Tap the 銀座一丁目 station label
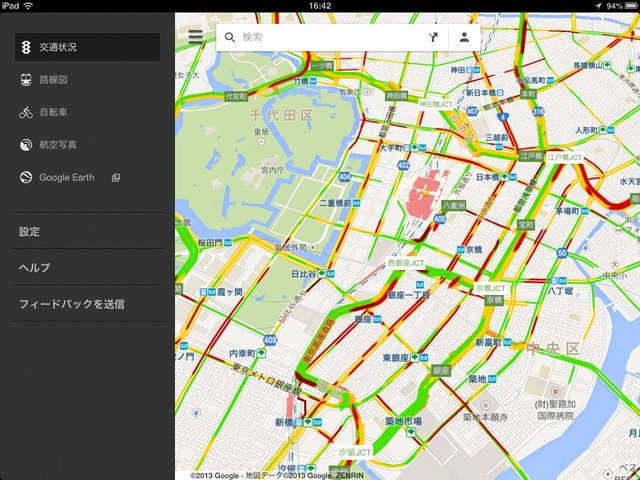Image resolution: width=640 pixels, height=480 pixels. [x=409, y=295]
